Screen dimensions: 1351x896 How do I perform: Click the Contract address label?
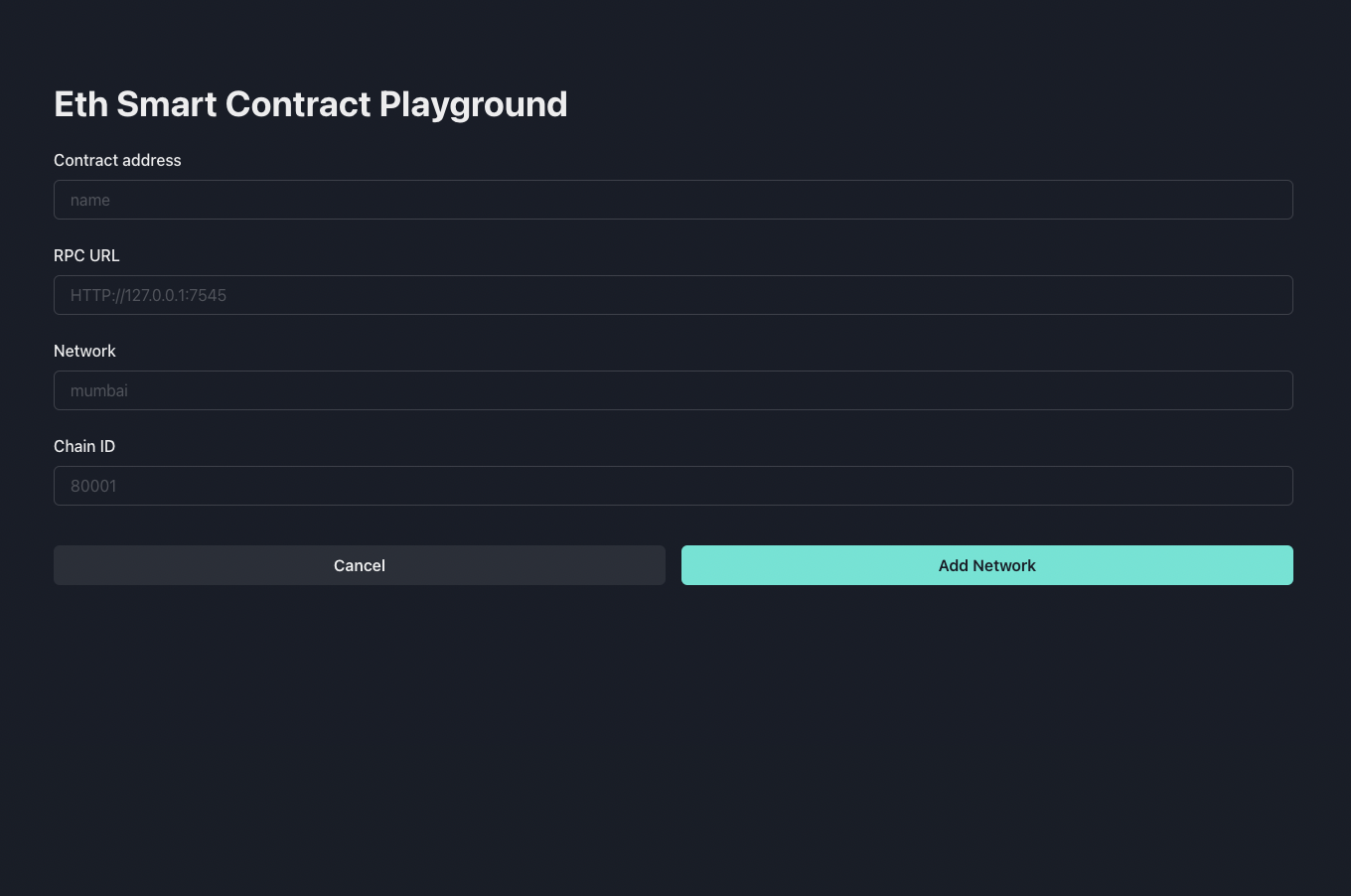pyautogui.click(x=117, y=160)
